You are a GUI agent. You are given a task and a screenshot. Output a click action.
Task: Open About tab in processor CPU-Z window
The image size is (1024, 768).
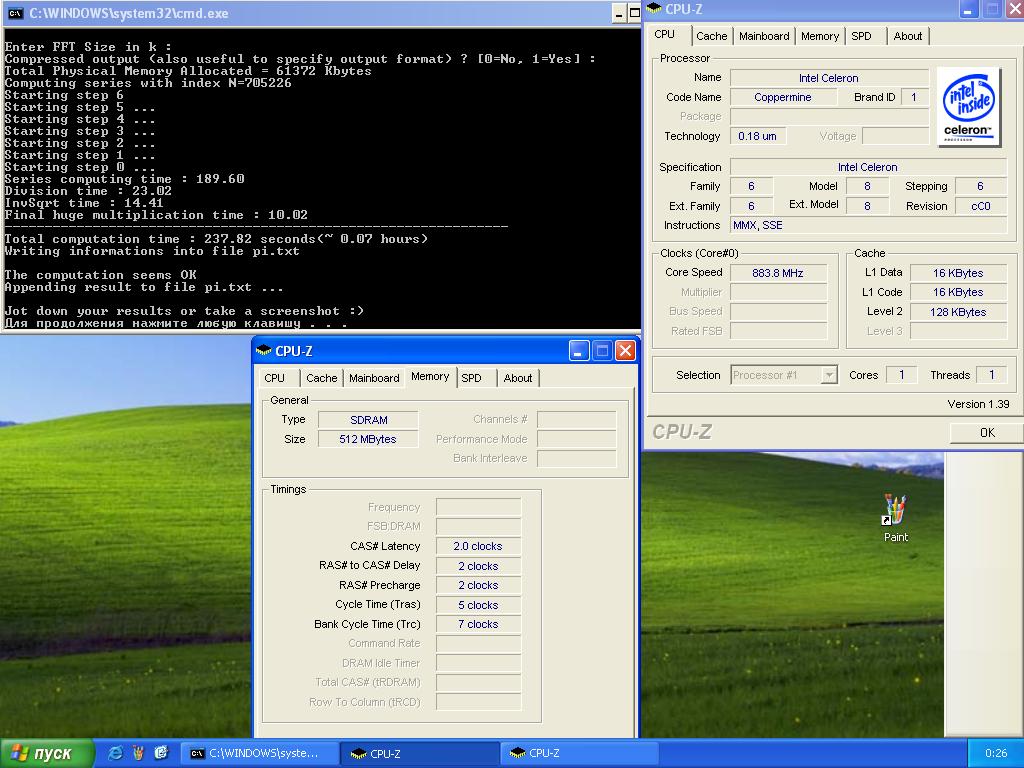point(908,36)
